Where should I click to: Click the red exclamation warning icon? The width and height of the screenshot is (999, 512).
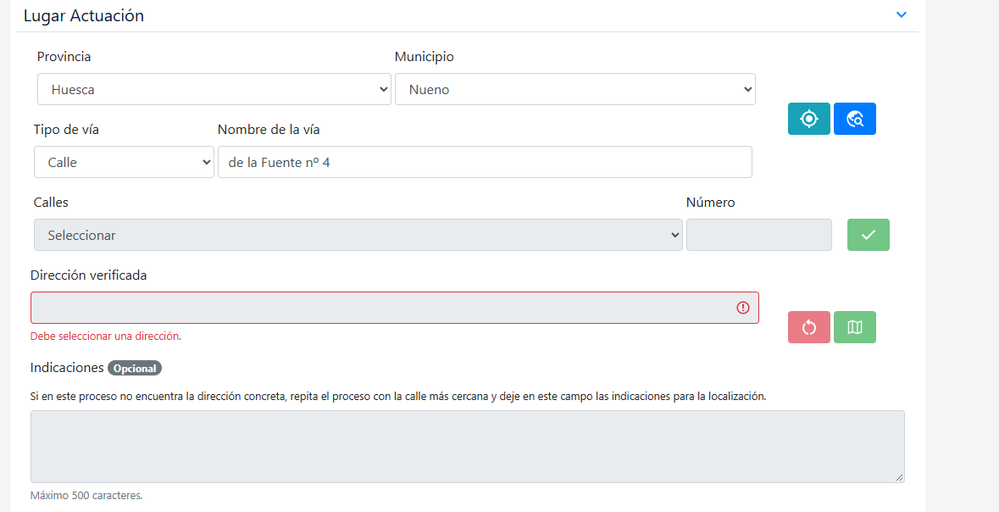click(x=743, y=308)
